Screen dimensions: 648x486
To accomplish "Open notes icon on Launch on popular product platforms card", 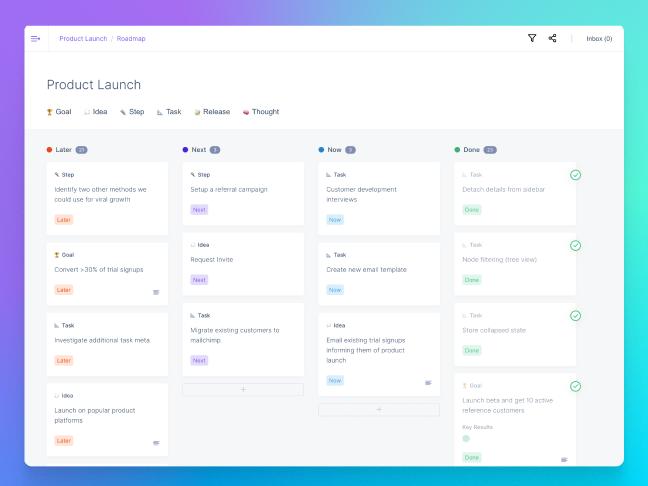I will point(156,443).
